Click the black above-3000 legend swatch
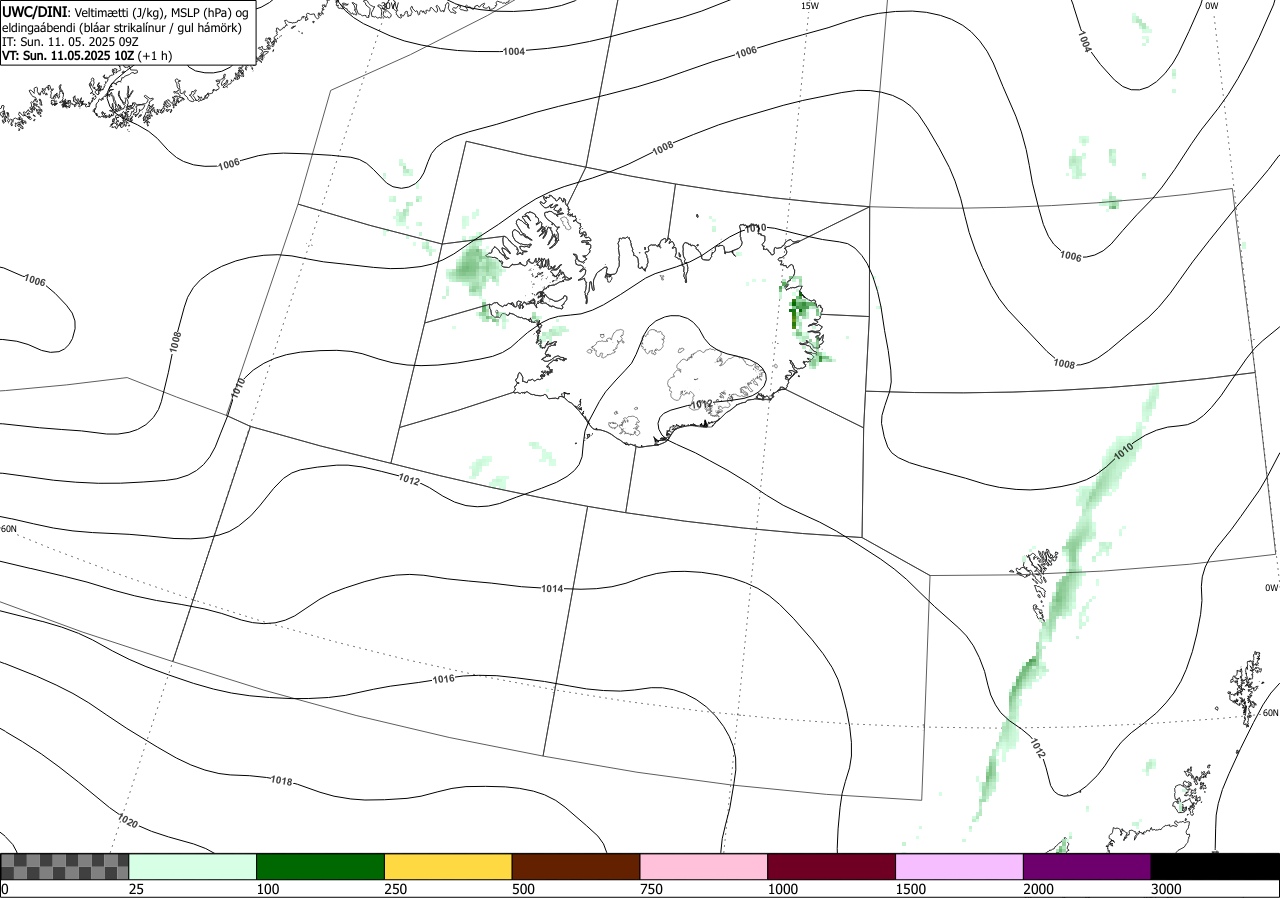This screenshot has width=1280, height=898. (1215, 866)
